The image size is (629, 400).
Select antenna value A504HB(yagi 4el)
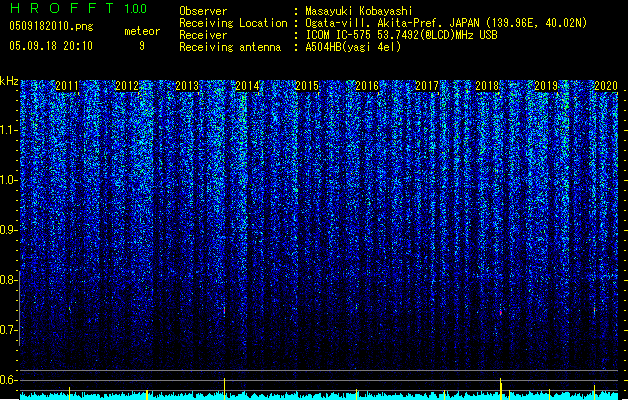[x=353, y=47]
